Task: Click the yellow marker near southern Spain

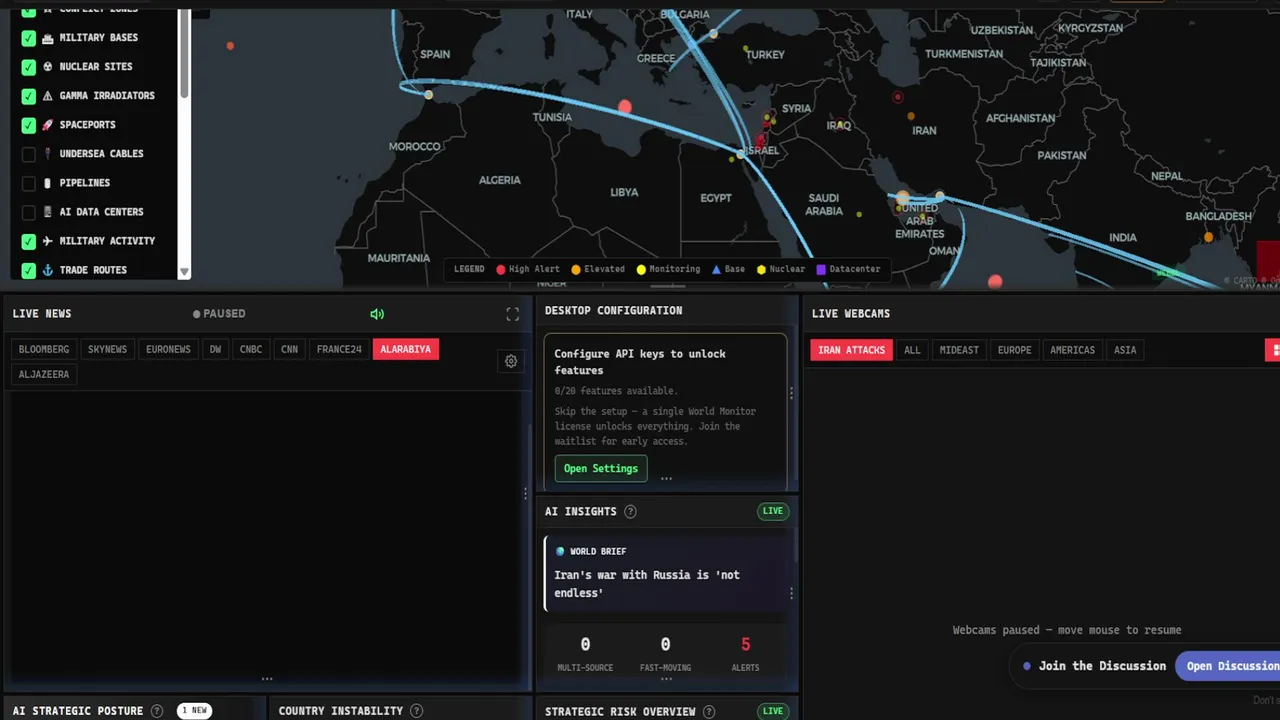Action: [x=429, y=95]
